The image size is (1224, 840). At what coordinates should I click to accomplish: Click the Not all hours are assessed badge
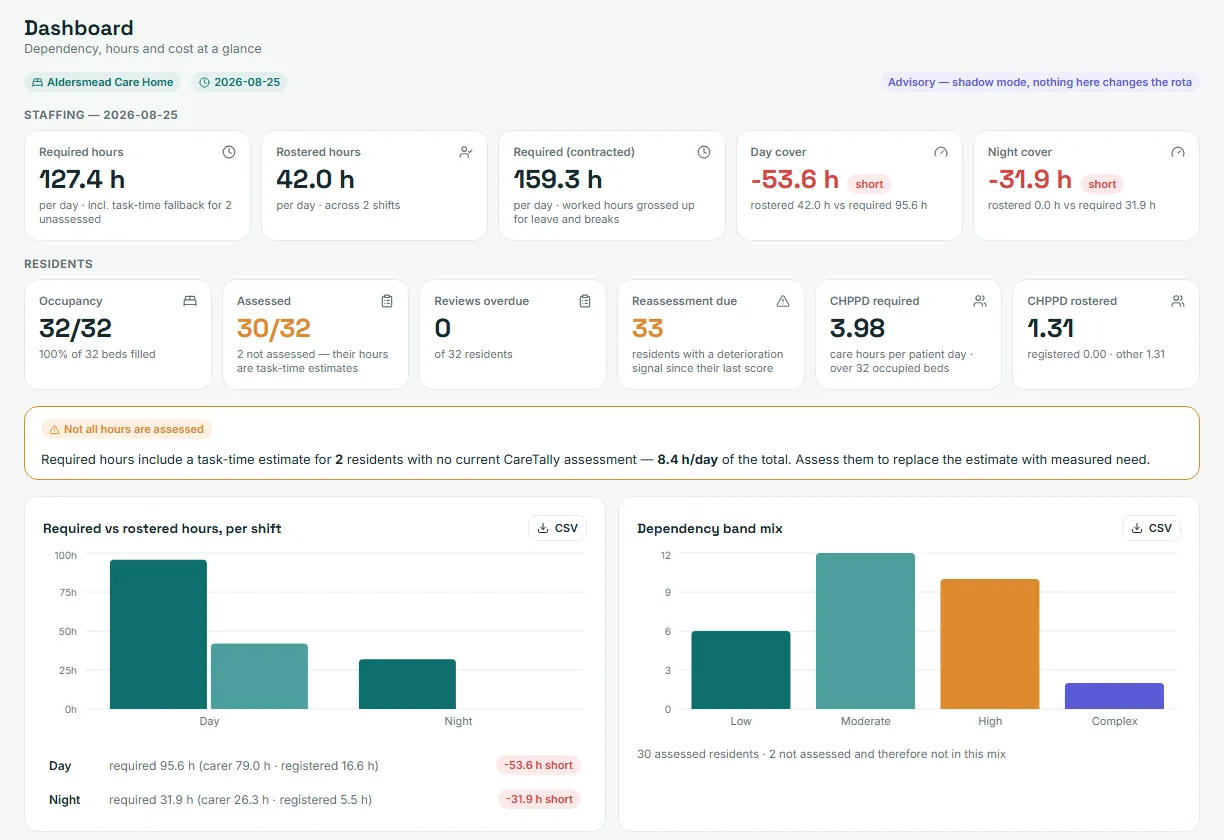125,429
